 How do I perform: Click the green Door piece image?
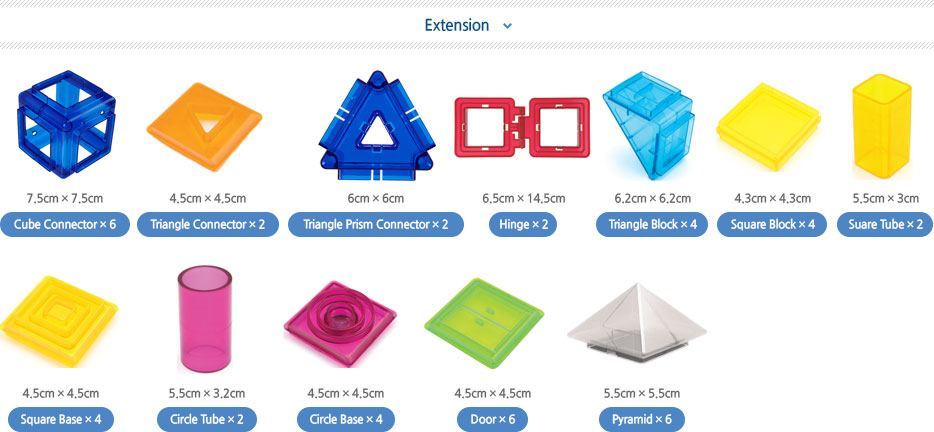click(484, 322)
